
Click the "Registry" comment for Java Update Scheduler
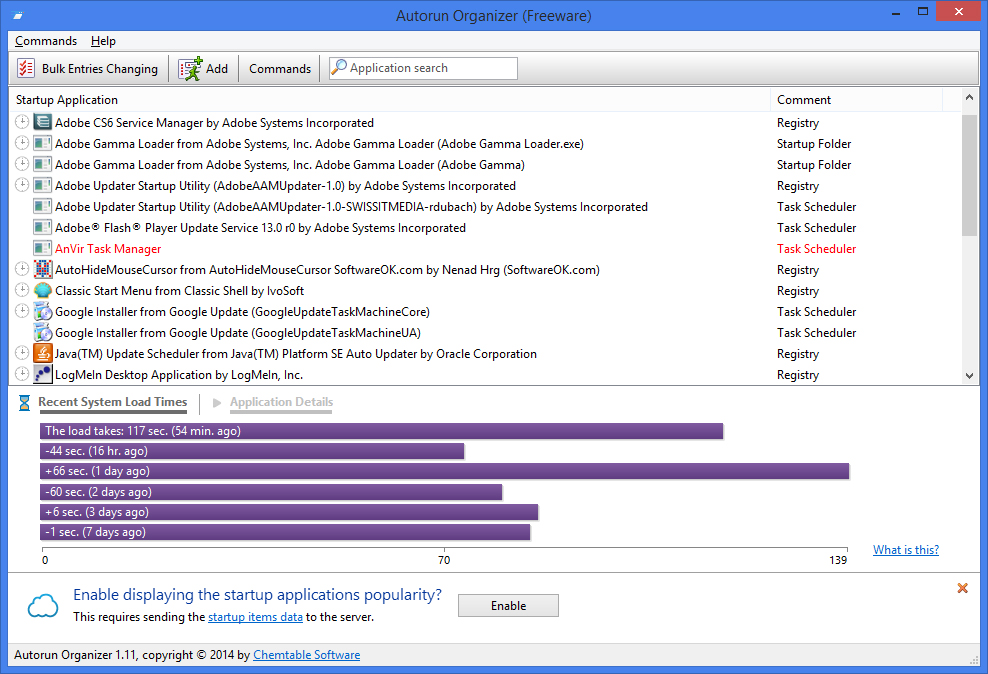pyautogui.click(x=798, y=354)
